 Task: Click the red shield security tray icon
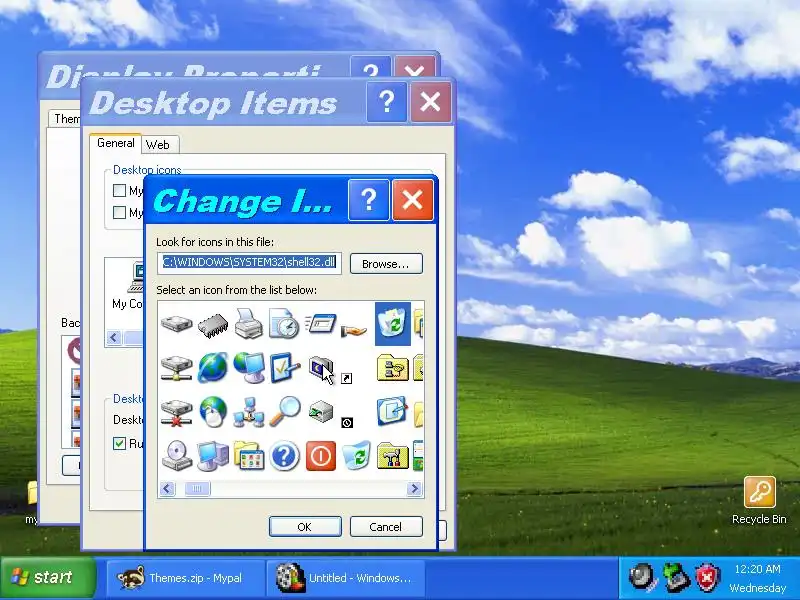(707, 578)
